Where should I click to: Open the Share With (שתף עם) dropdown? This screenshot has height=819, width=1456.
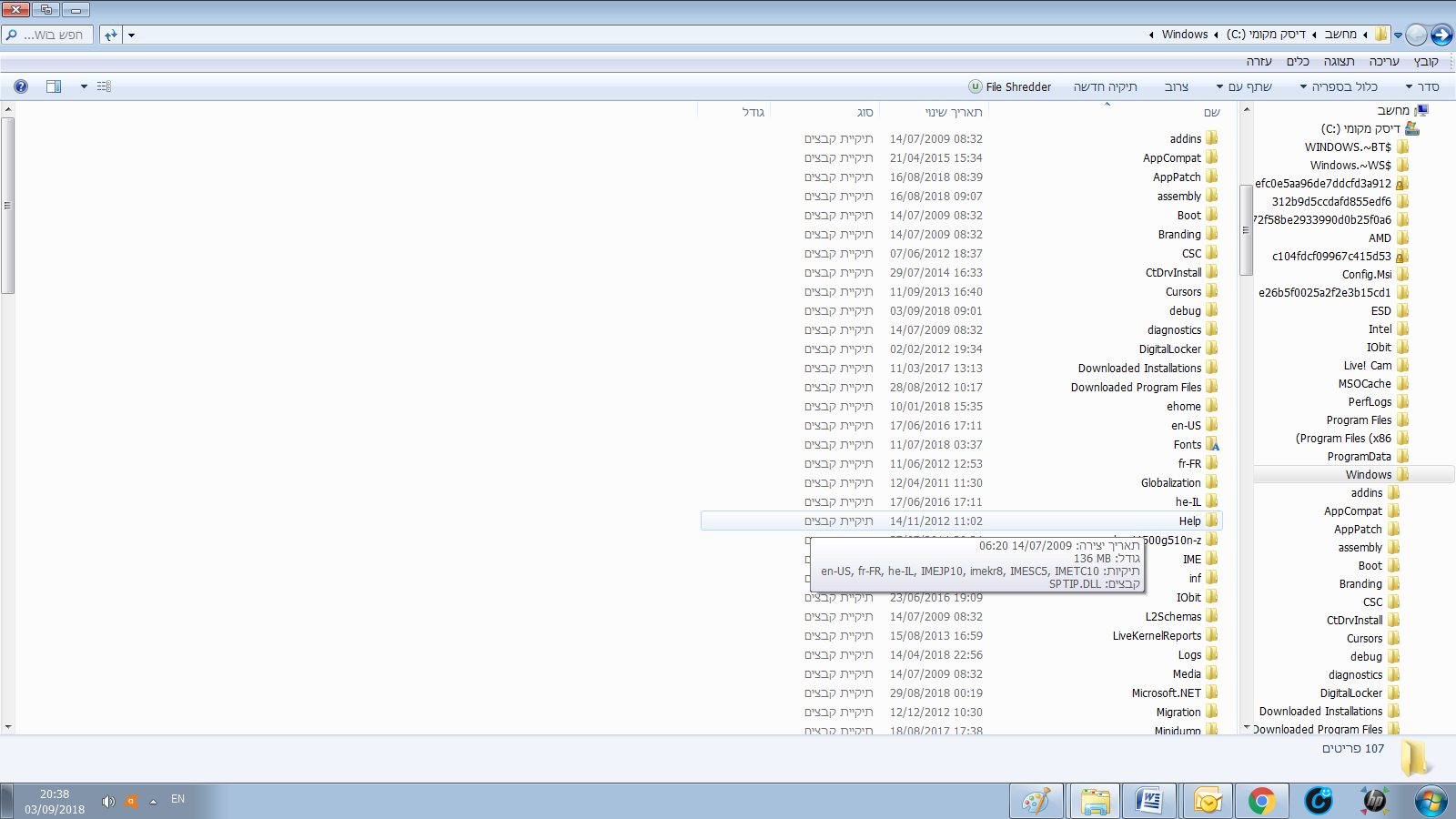coord(1244,86)
